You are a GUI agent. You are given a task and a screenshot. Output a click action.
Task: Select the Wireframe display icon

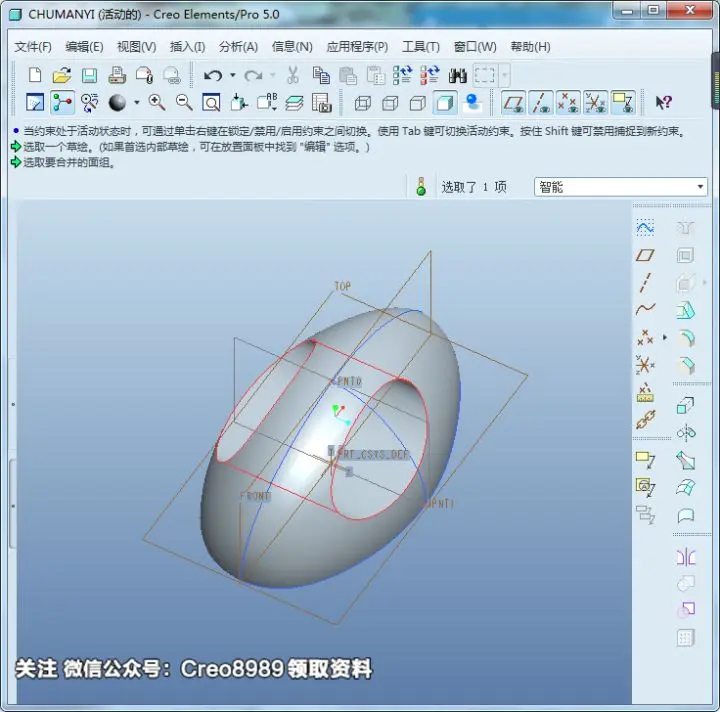363,103
